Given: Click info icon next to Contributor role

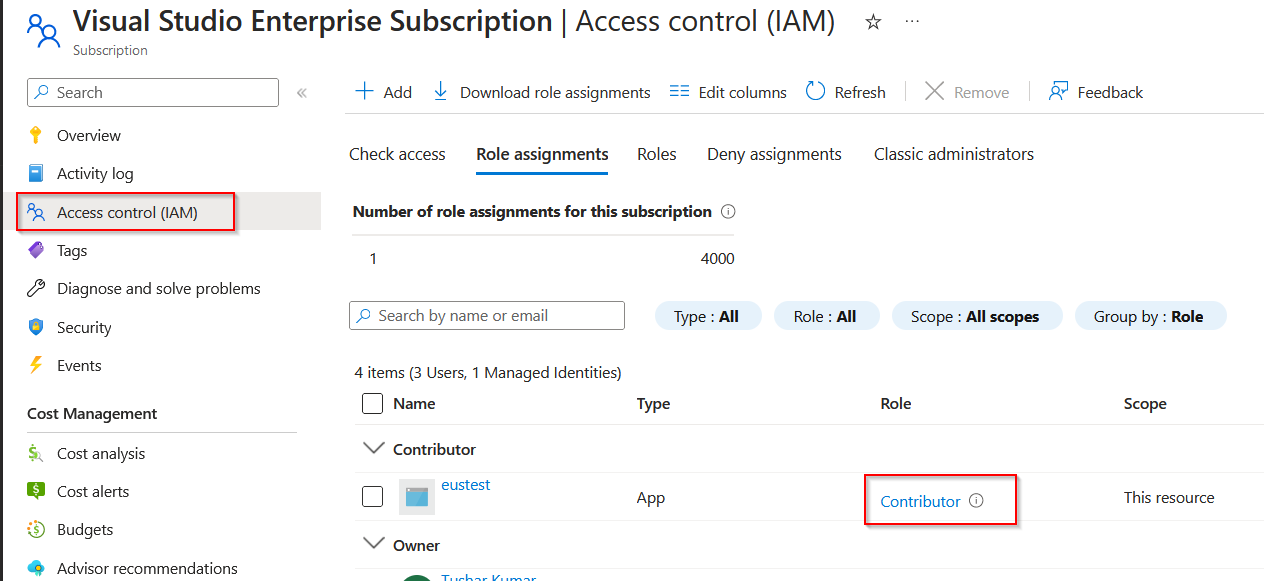Looking at the screenshot, I should pyautogui.click(x=976, y=501).
